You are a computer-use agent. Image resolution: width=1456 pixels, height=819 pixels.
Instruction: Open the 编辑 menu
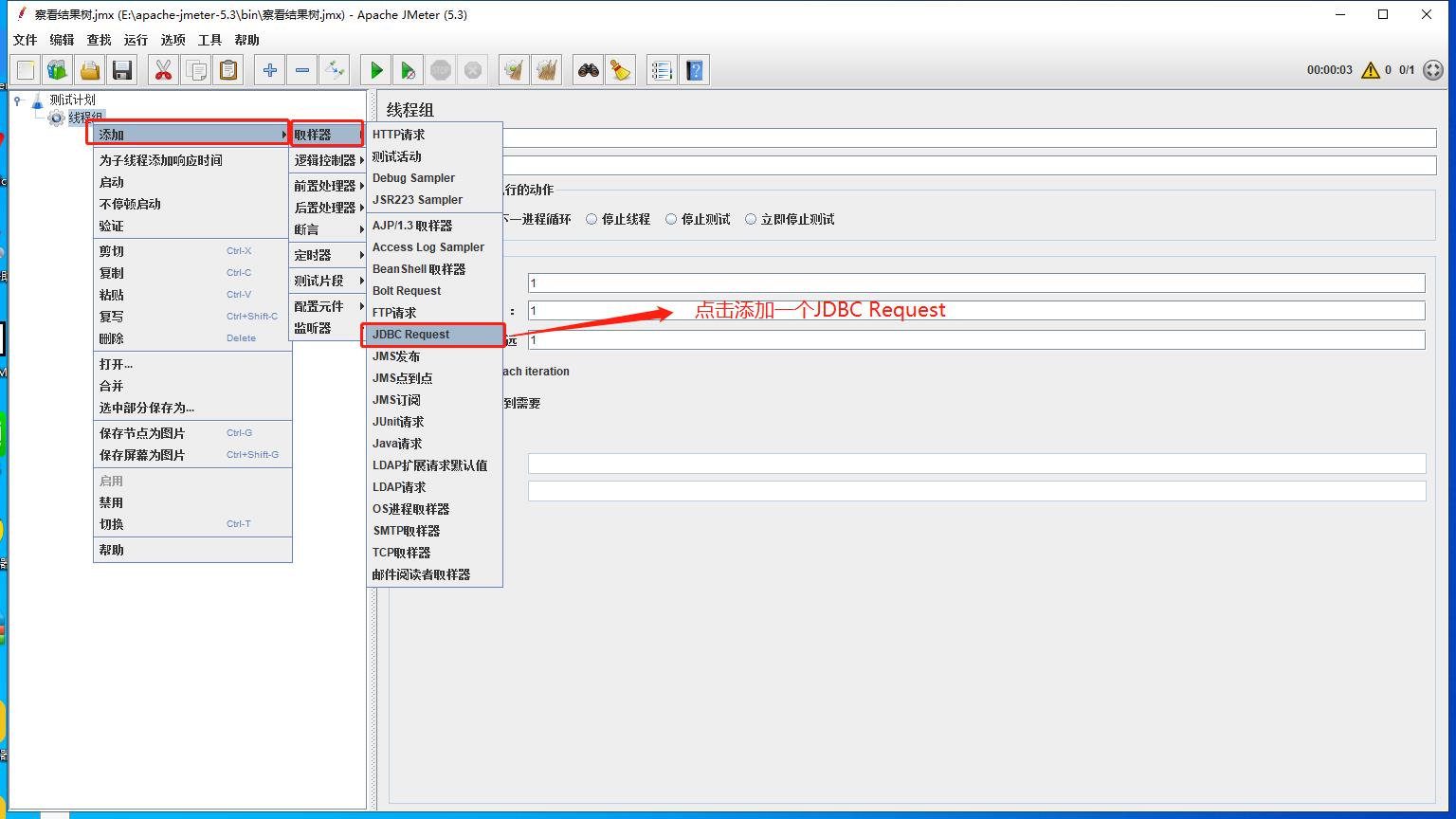(x=62, y=40)
